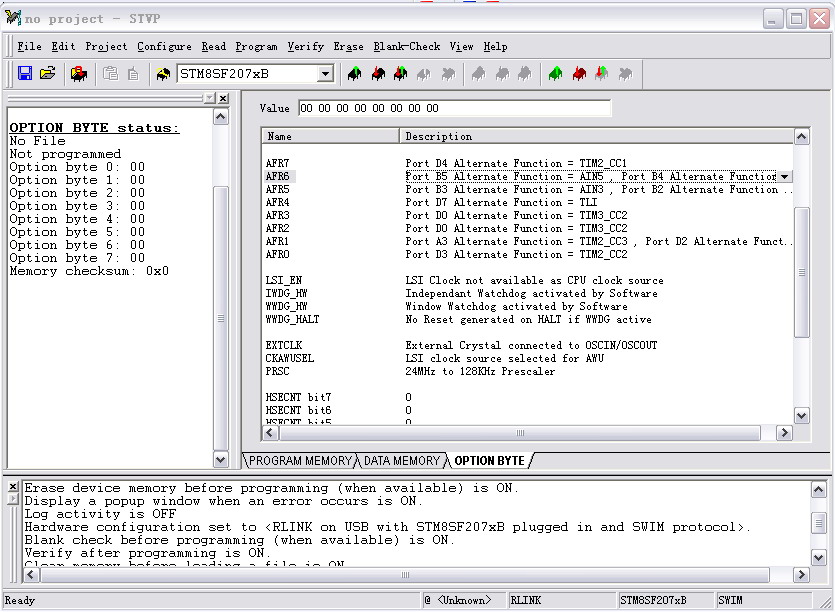This screenshot has width=835, height=612.
Task: Open the option byte status panel menu arrow
Action: pos(209,98)
